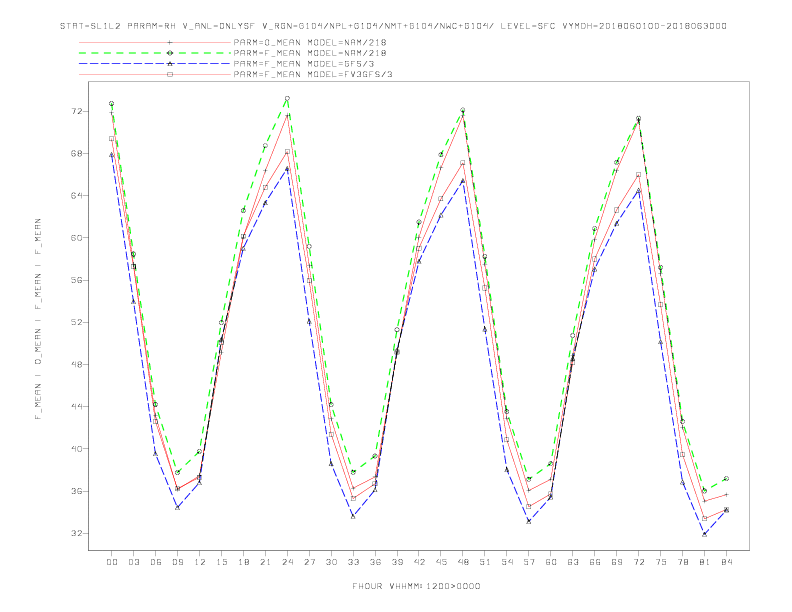Click x-axis forecast hour label 66
This screenshot has width=792, height=612.
(x=595, y=562)
